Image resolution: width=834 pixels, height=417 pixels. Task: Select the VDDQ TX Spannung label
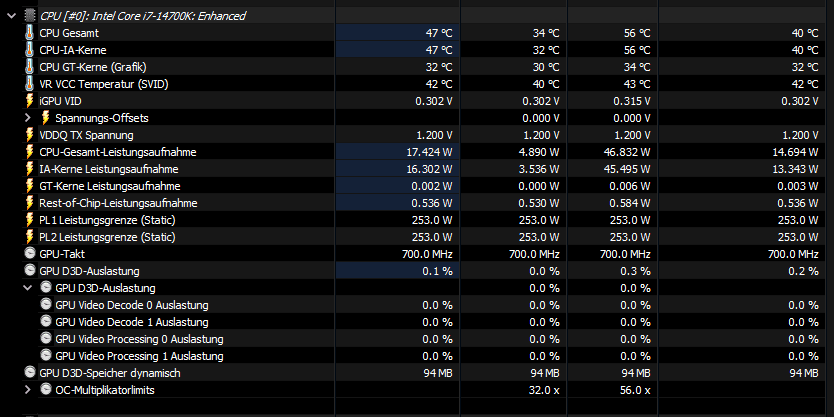[x=87, y=135]
